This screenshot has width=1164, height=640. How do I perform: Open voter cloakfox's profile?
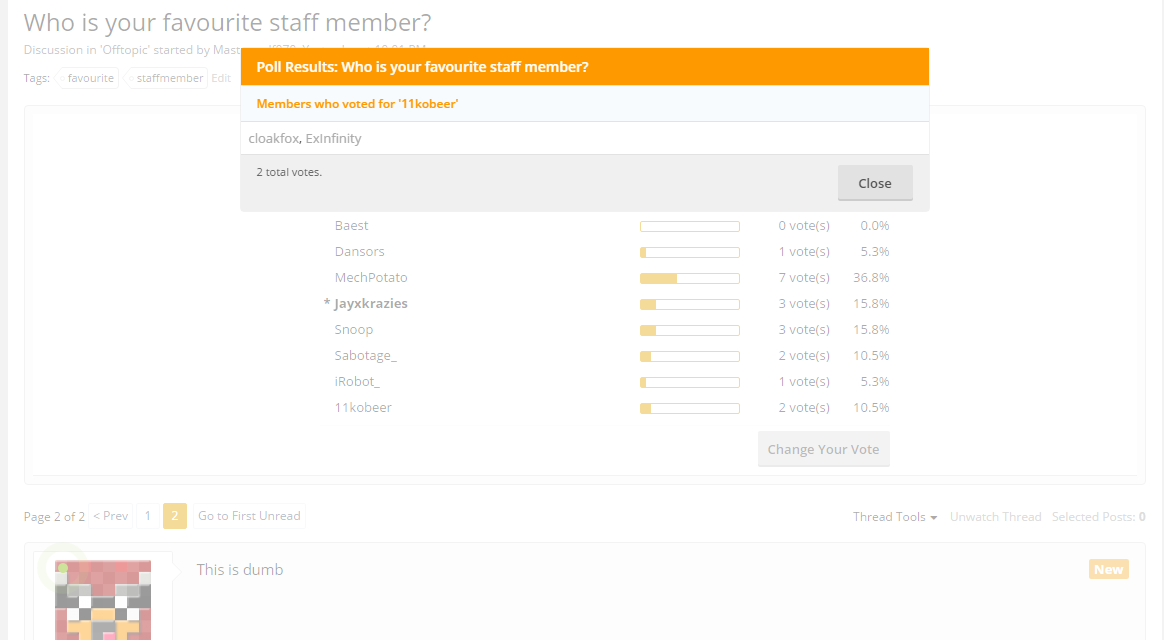coord(273,138)
